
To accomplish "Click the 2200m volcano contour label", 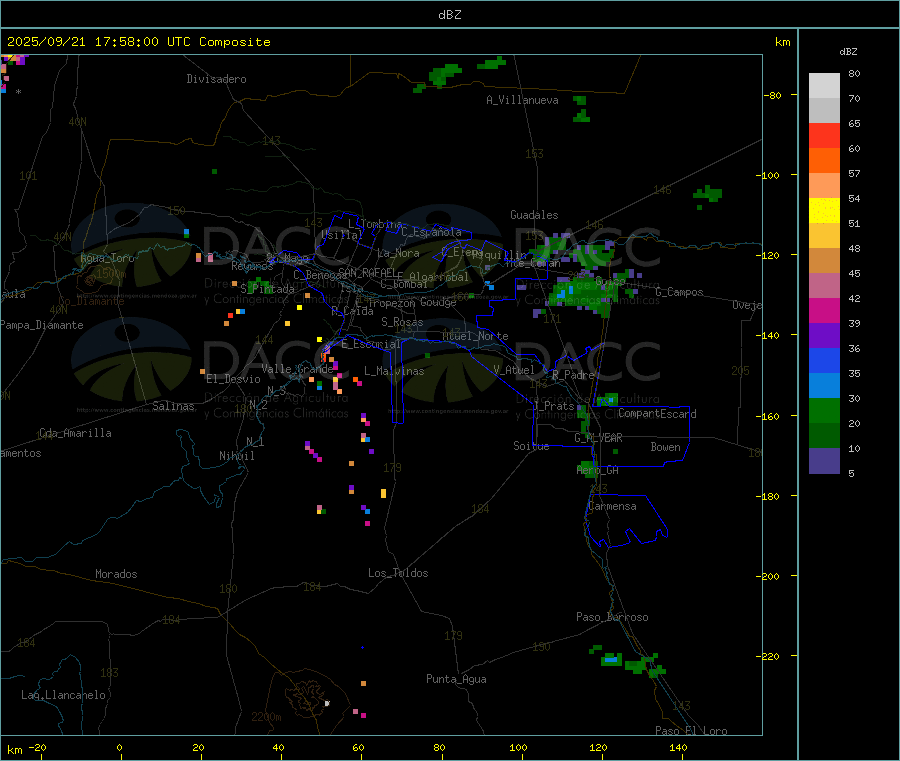I will point(266,717).
